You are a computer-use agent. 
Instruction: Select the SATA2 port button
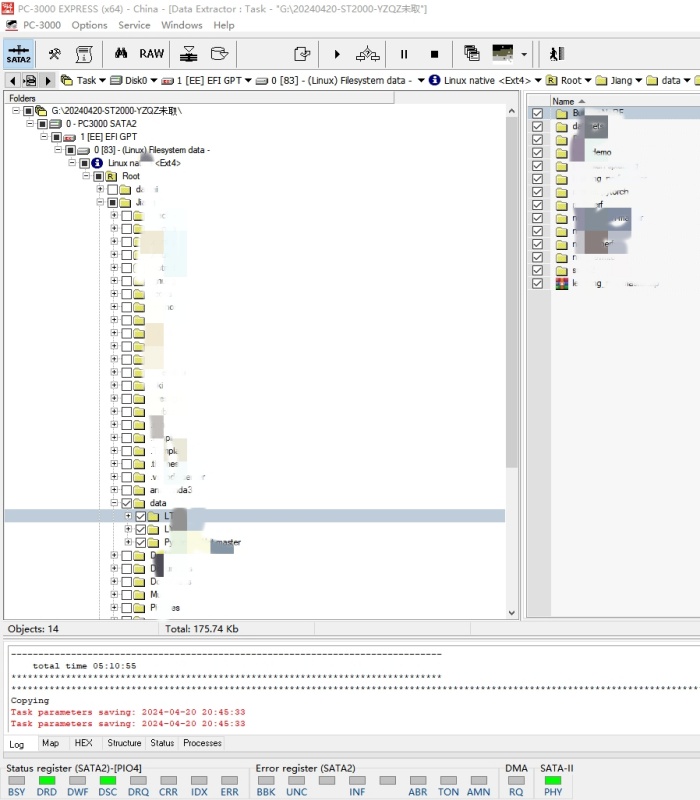click(x=19, y=54)
